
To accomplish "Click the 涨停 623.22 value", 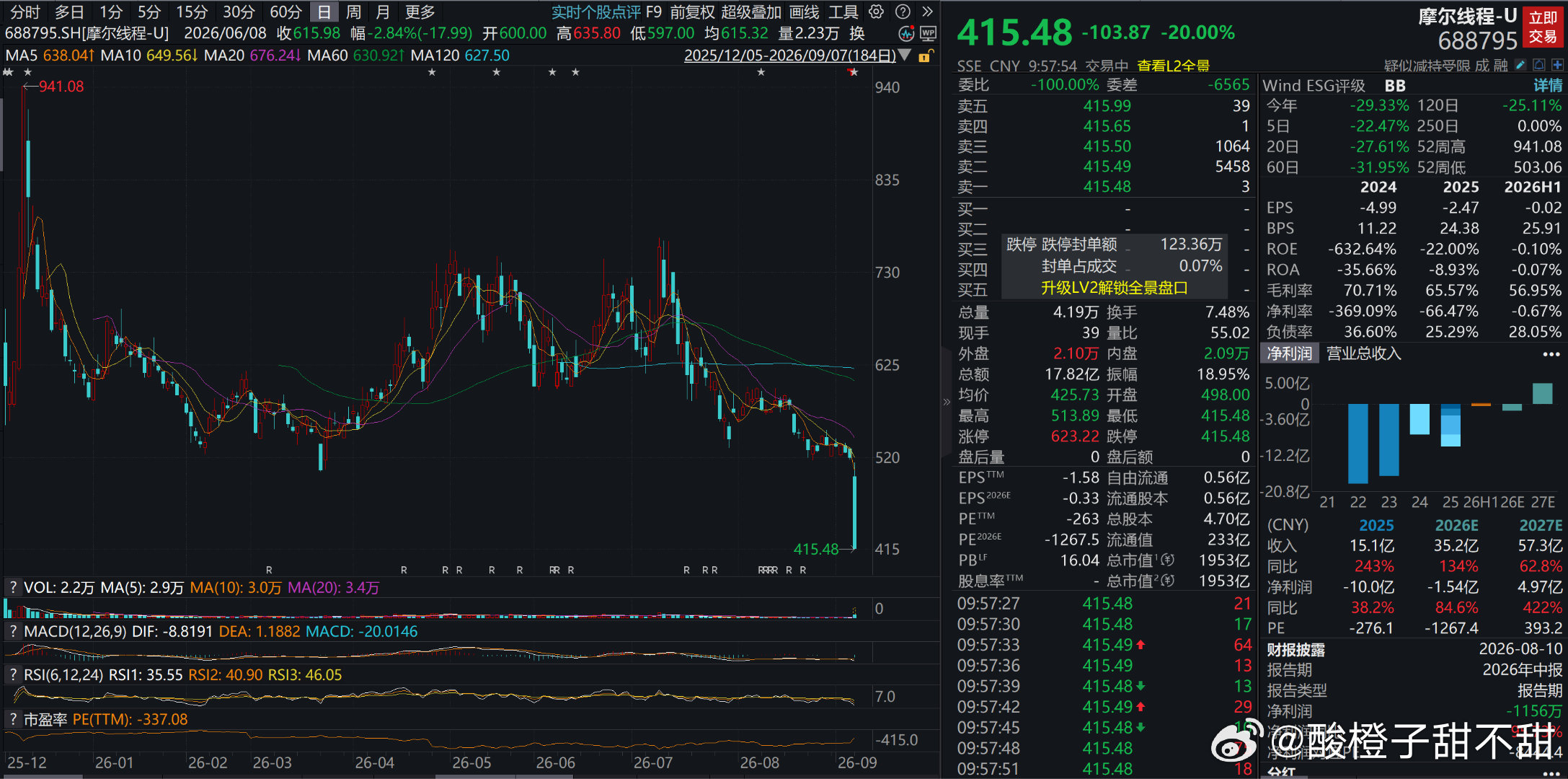I will [1075, 436].
